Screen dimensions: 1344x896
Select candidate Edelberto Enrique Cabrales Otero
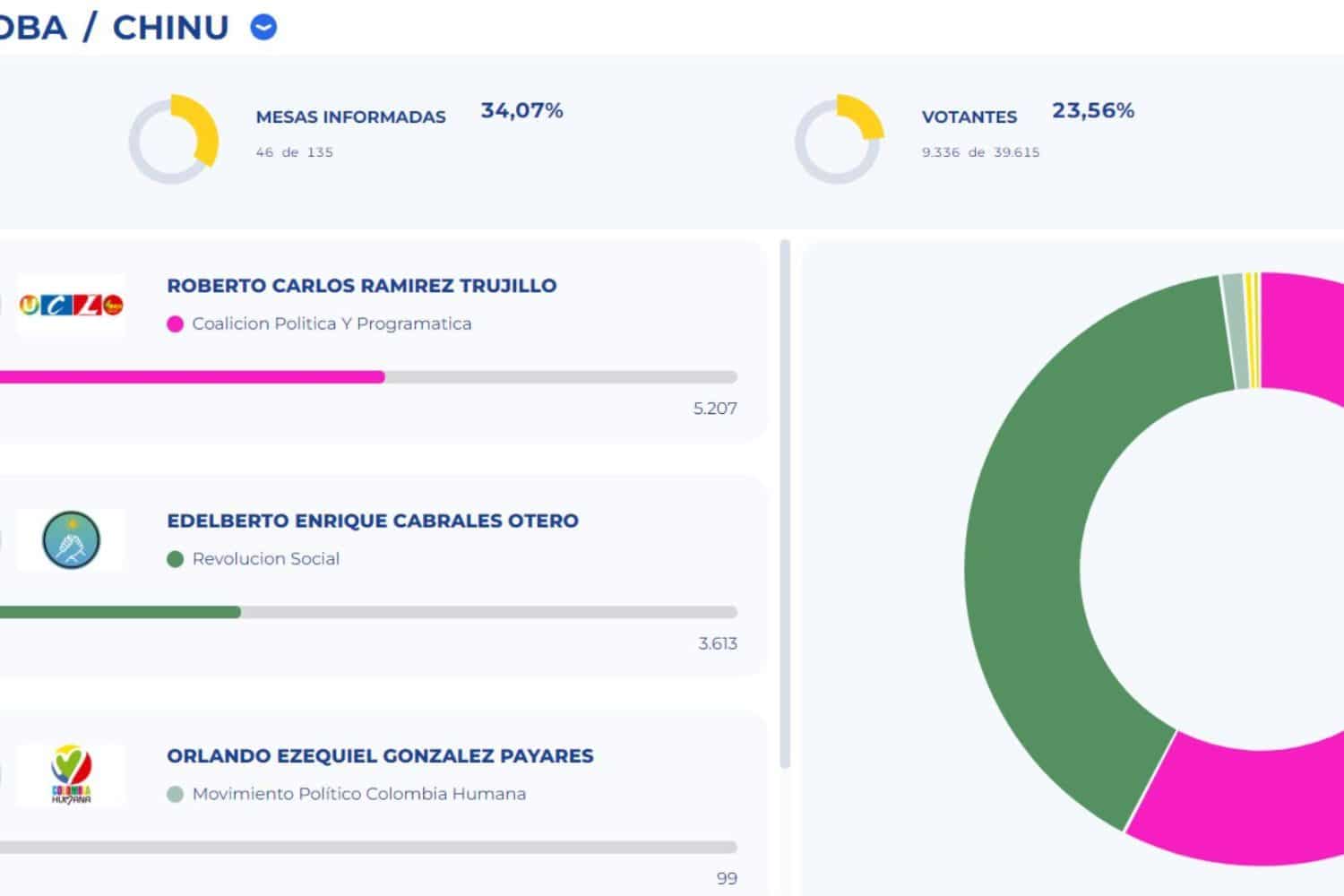tap(373, 521)
